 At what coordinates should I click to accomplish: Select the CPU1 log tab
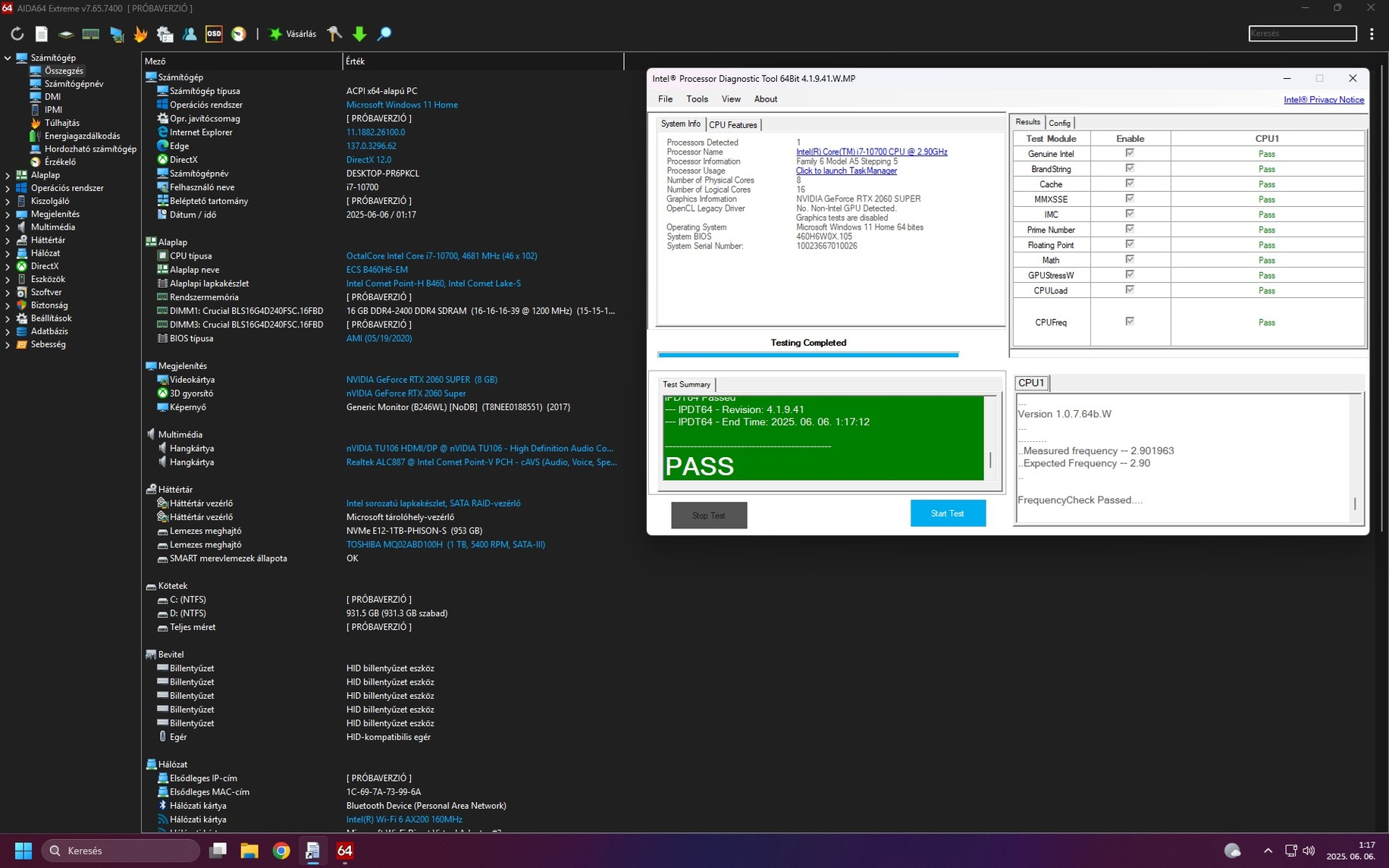(1031, 383)
